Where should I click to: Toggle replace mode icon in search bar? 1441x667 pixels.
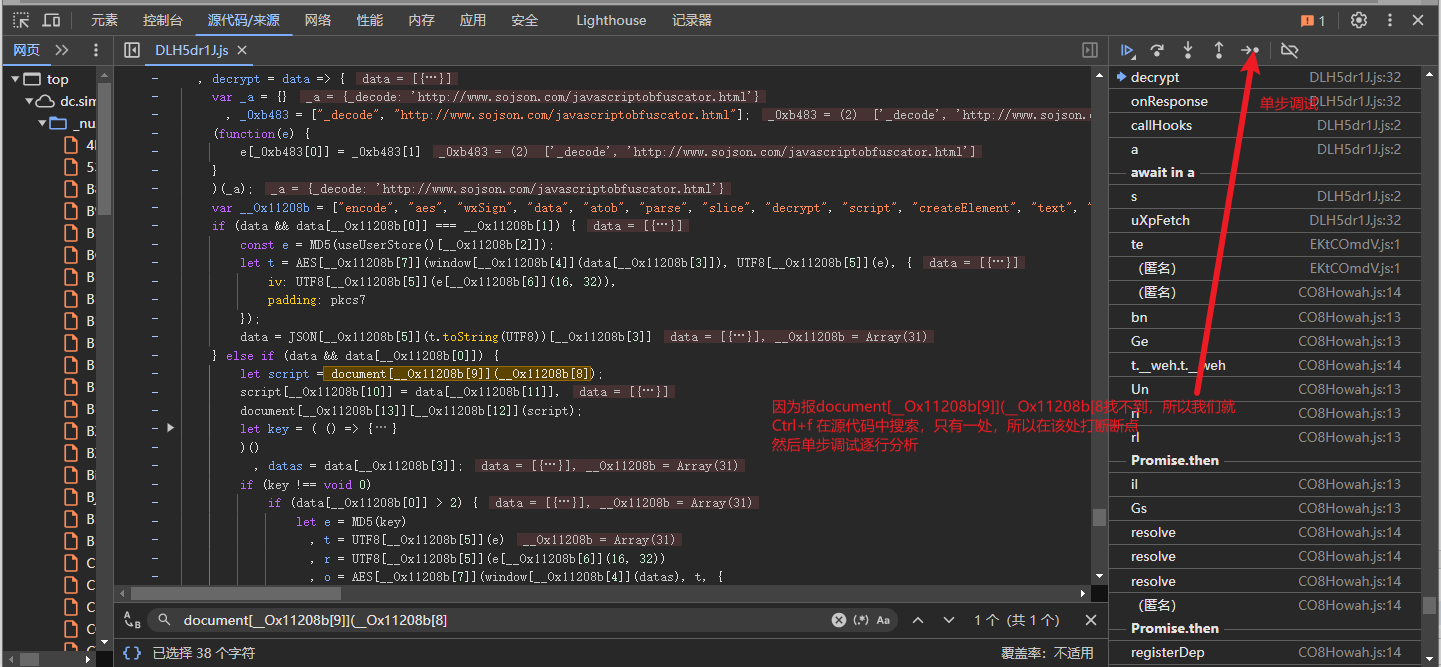pyautogui.click(x=132, y=620)
